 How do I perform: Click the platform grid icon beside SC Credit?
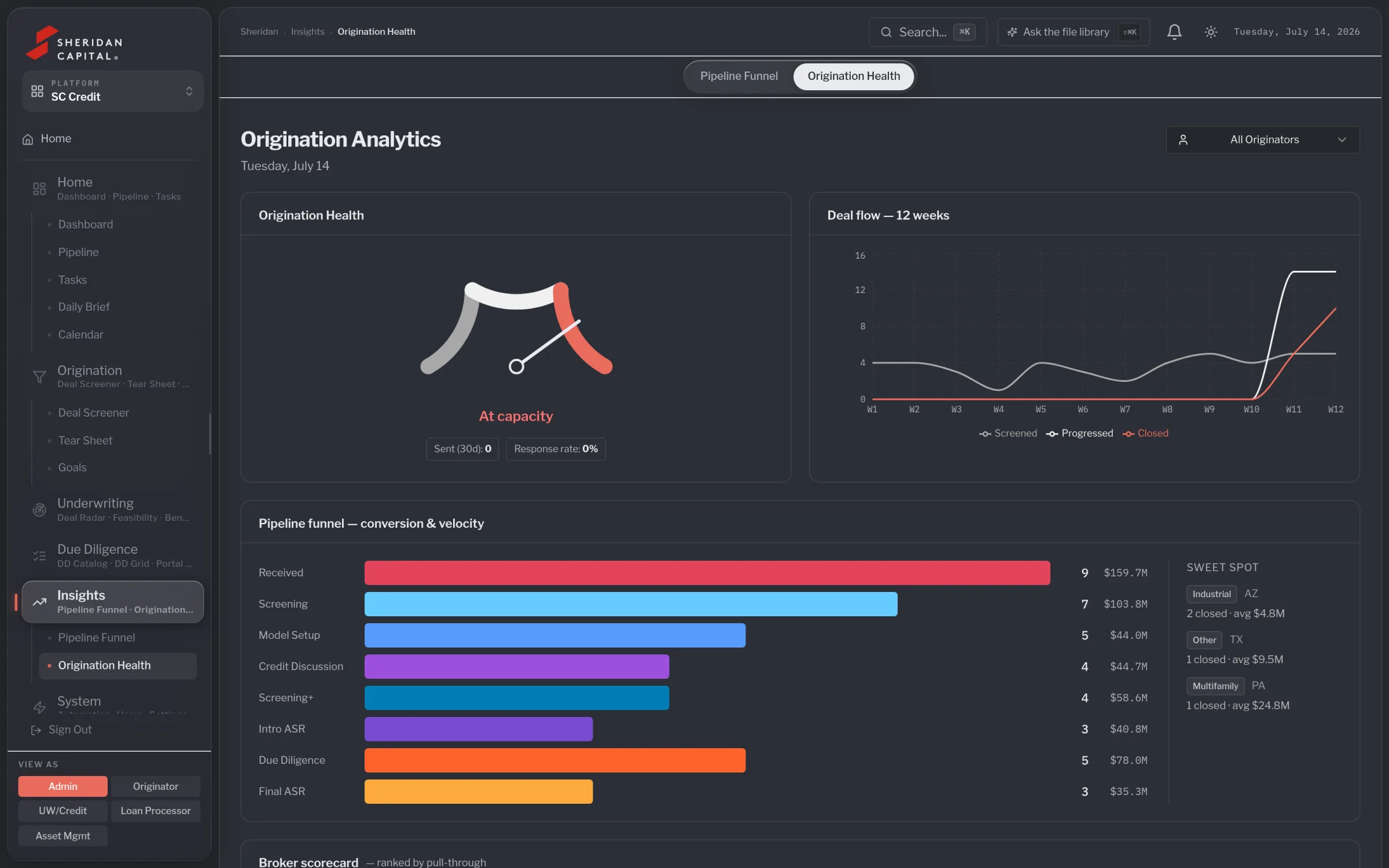tap(37, 91)
